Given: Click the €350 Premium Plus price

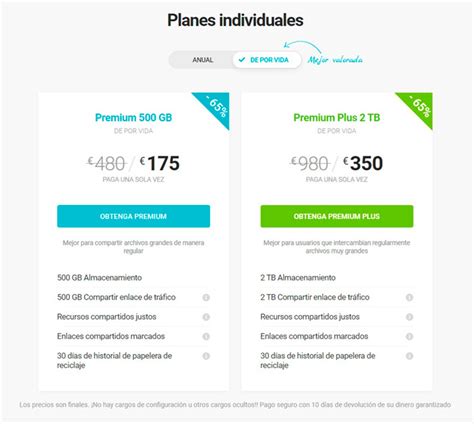Looking at the screenshot, I should click(363, 163).
